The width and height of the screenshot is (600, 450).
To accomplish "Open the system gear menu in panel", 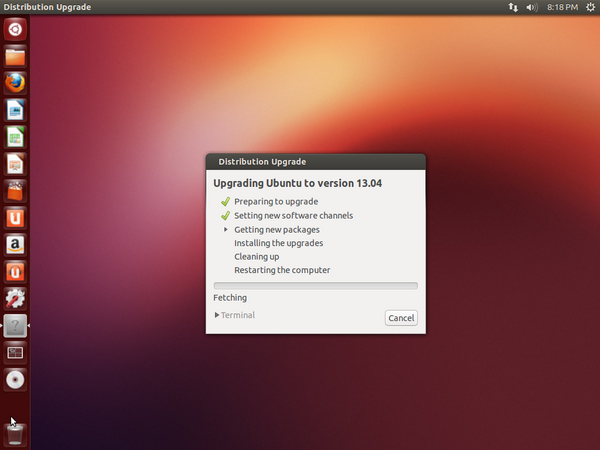I will (590, 7).
